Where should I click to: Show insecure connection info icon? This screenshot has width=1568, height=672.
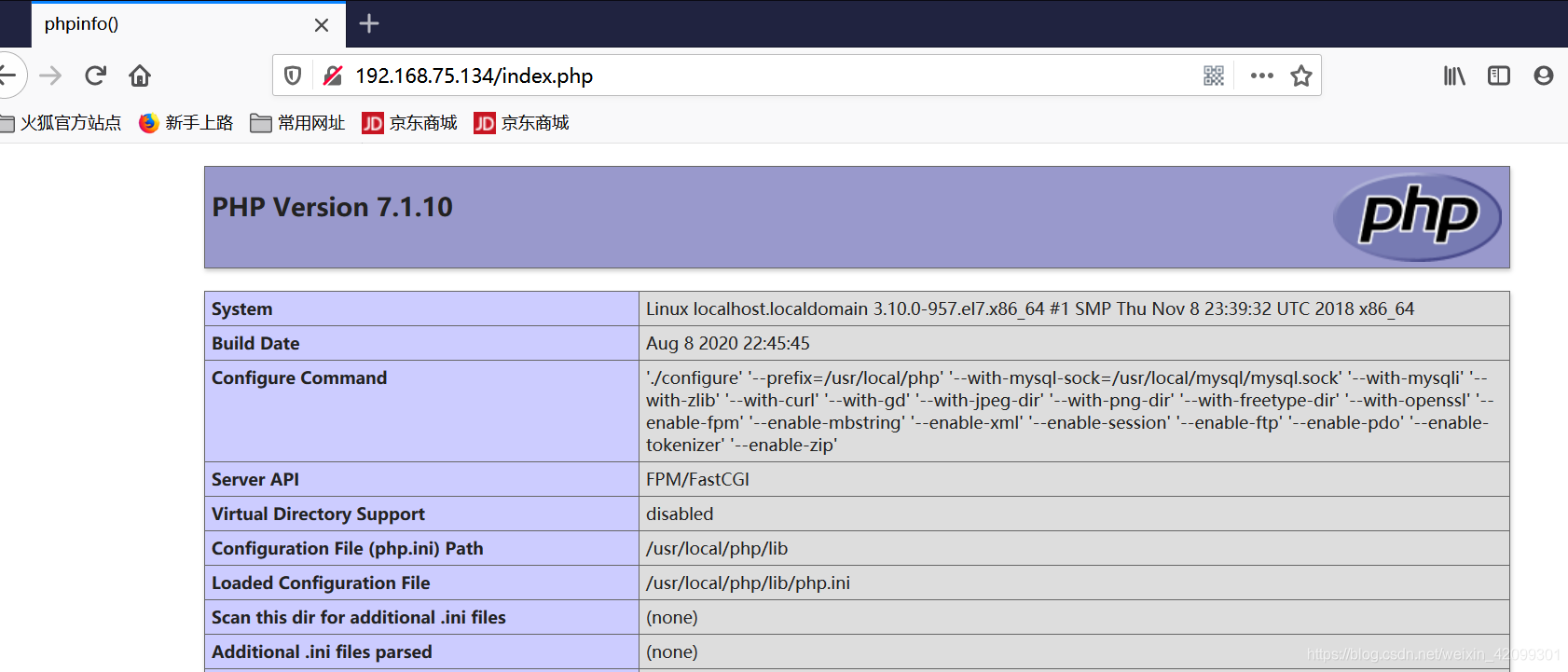click(x=333, y=75)
